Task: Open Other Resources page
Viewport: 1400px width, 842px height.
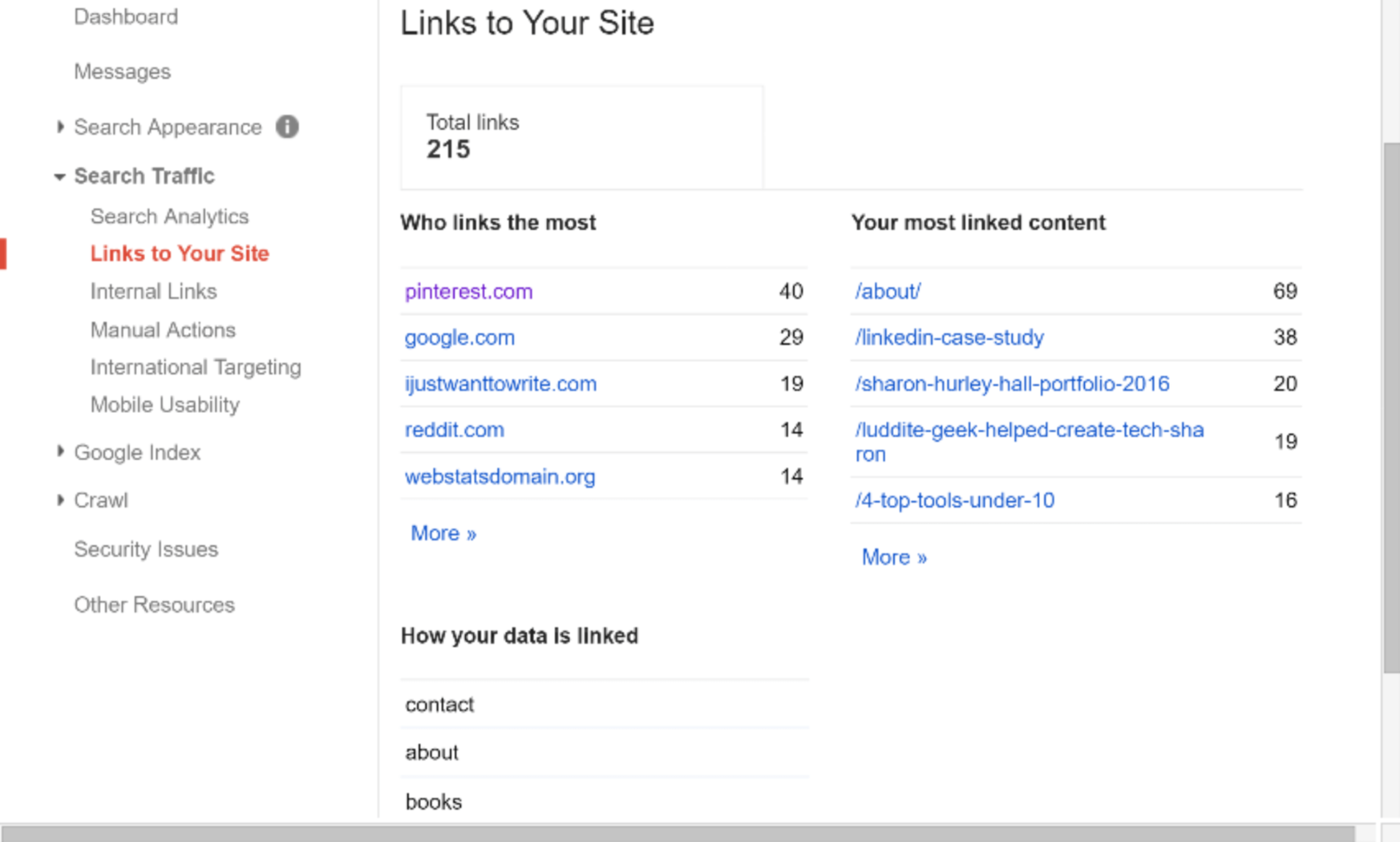Action: 154,604
